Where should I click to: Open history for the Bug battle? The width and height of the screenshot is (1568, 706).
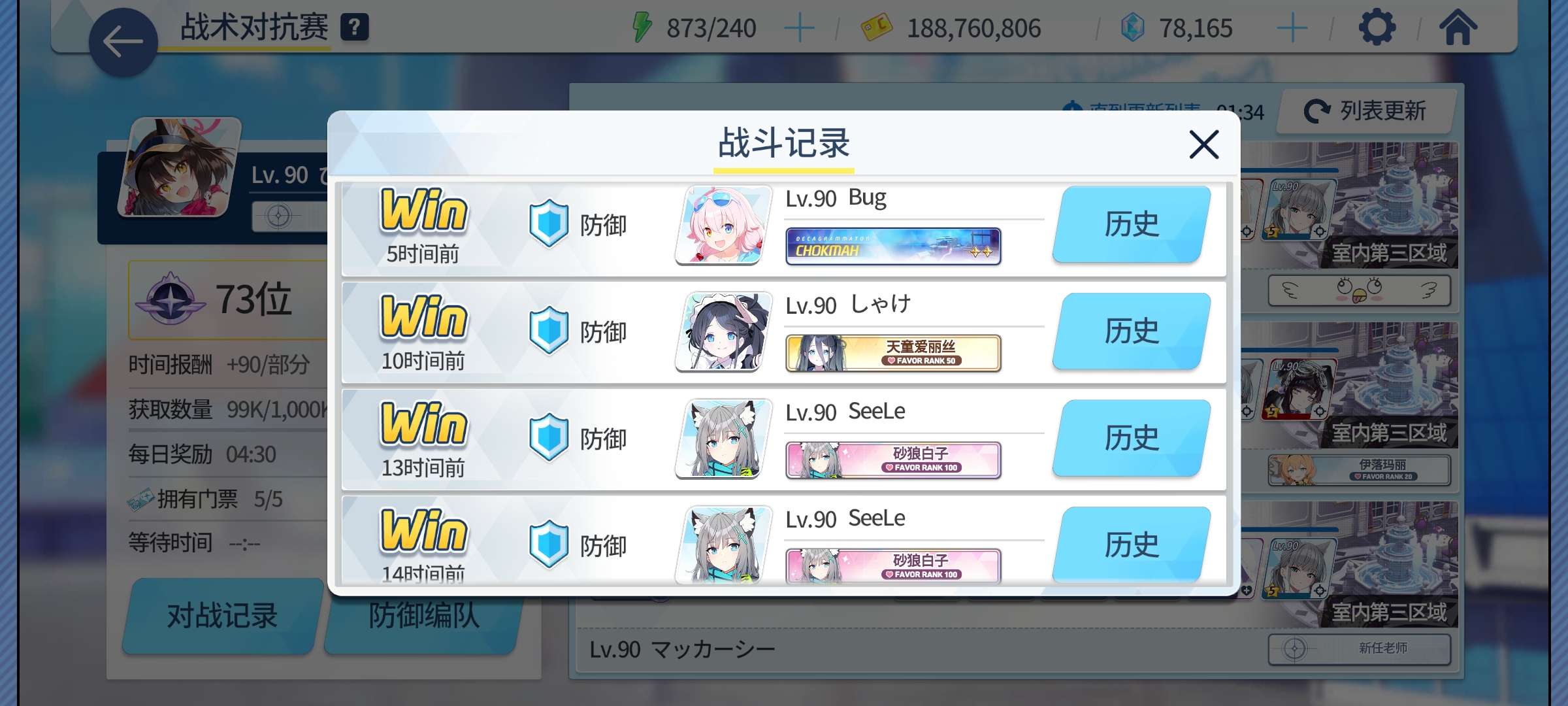pos(1132,224)
